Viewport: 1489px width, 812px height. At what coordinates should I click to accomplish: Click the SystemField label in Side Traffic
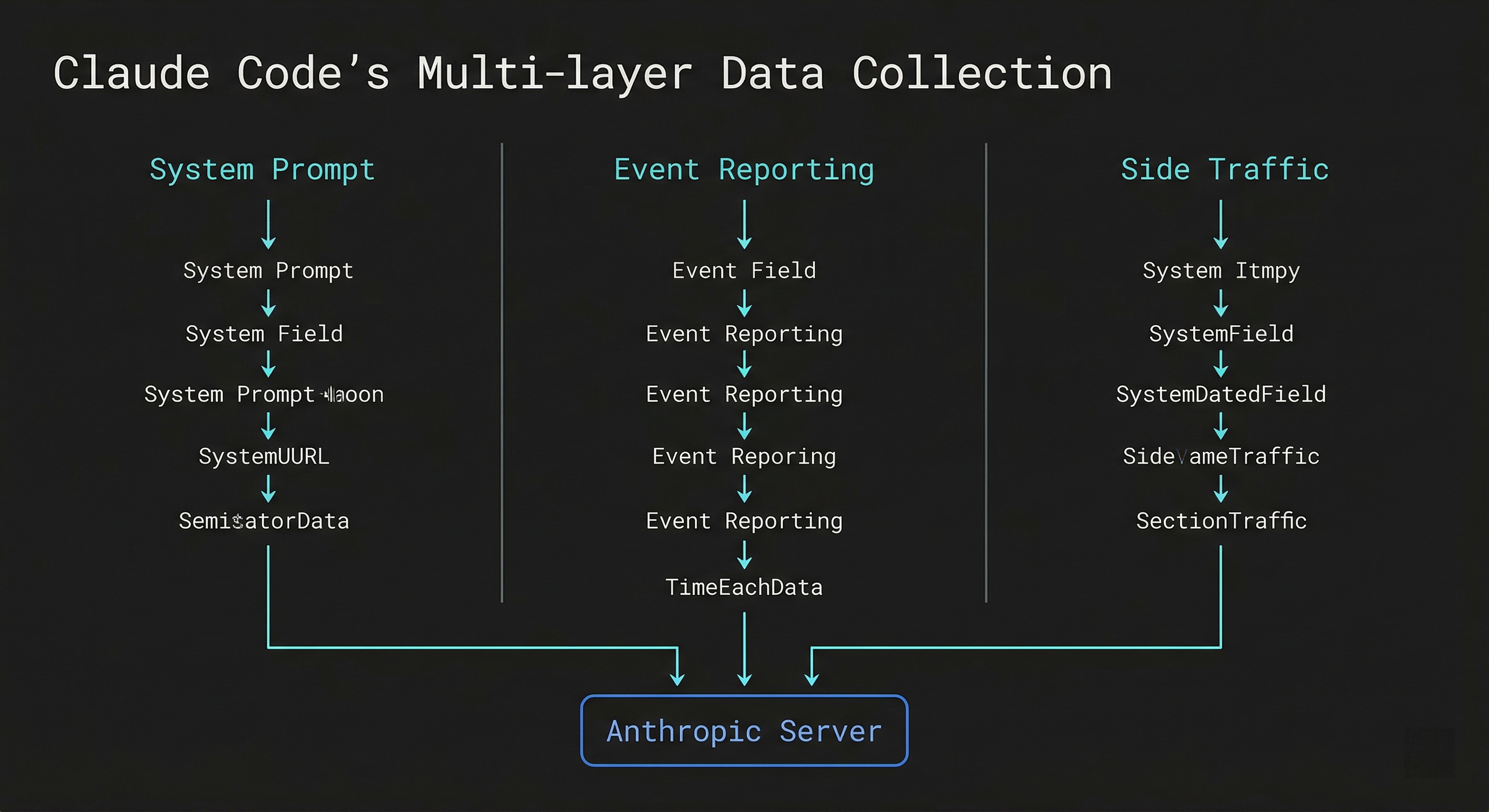click(x=1221, y=334)
